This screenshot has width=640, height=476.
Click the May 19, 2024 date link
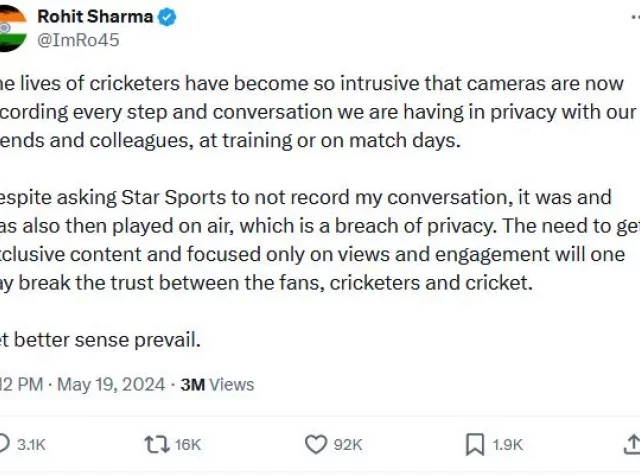pos(111,385)
